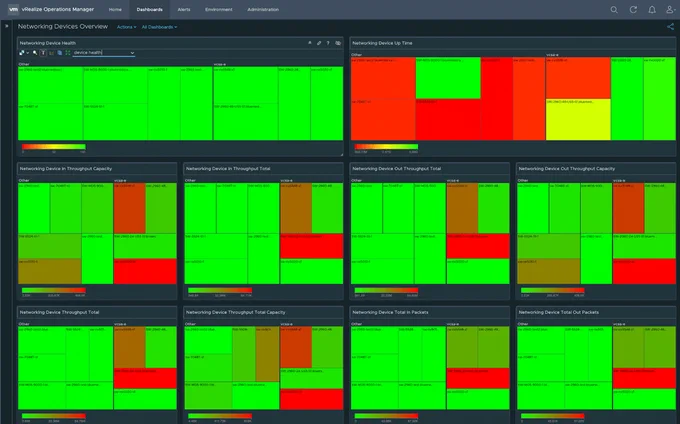
Task: Select the bright red cell in Total Out Packets treemap
Action: point(644,378)
